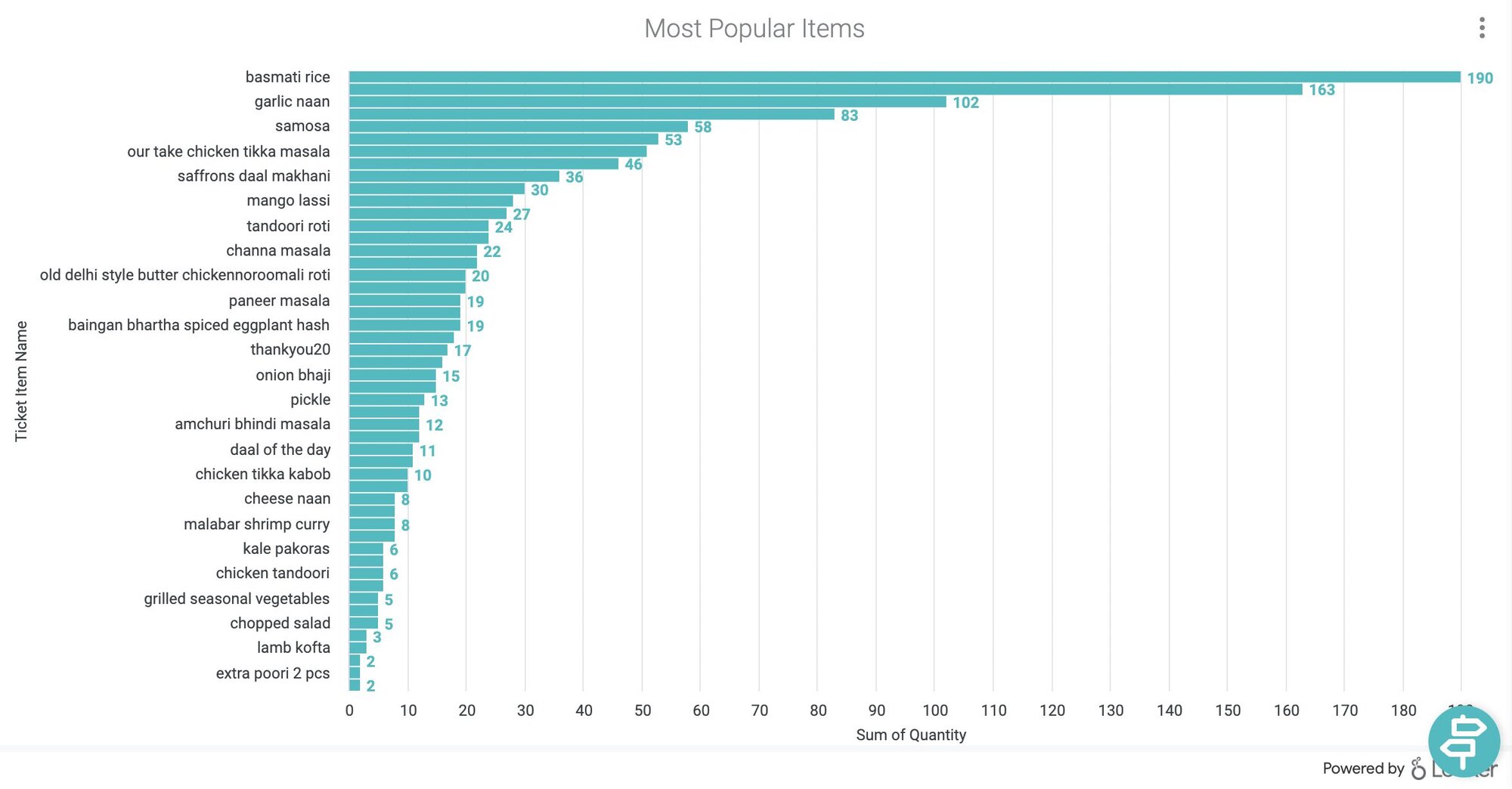Select the mango lassi axis label
Screen dimensions: 1512x789
tap(288, 200)
